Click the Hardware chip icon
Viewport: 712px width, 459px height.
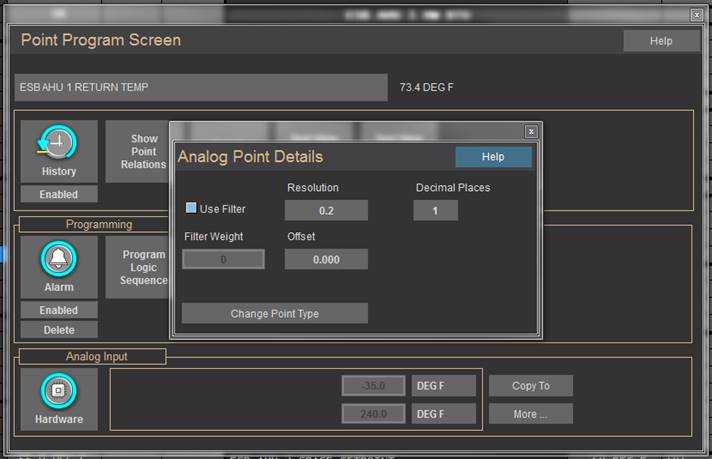click(x=59, y=391)
